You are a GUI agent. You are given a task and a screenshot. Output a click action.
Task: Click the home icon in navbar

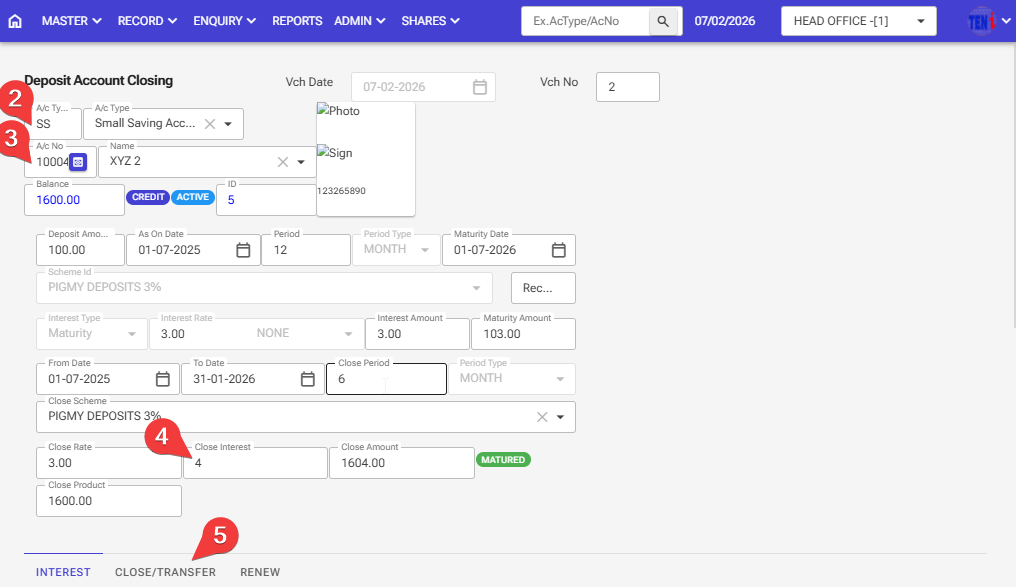15,20
